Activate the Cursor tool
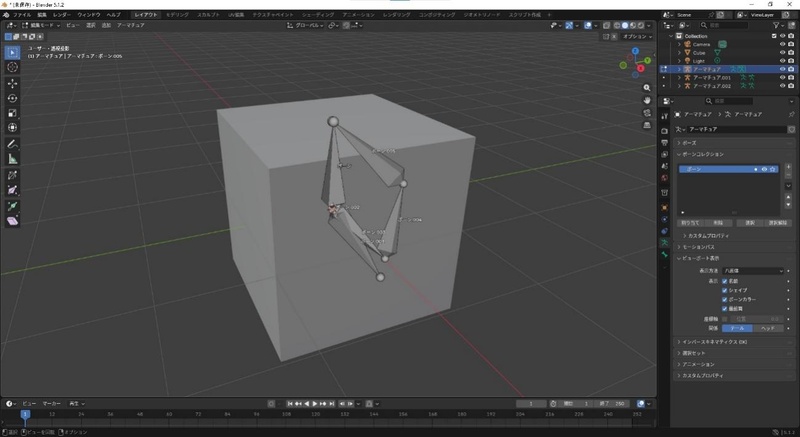800x437 pixels. [x=13, y=67]
